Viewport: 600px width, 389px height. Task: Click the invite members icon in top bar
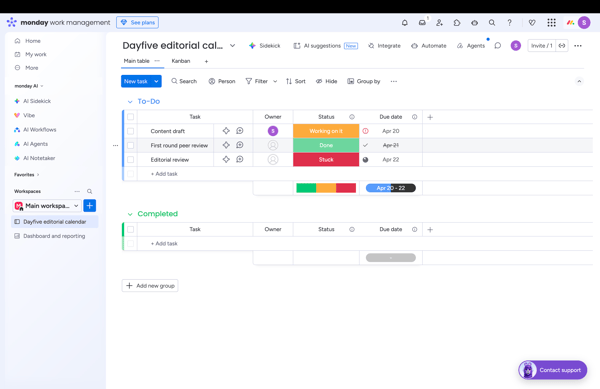(439, 23)
